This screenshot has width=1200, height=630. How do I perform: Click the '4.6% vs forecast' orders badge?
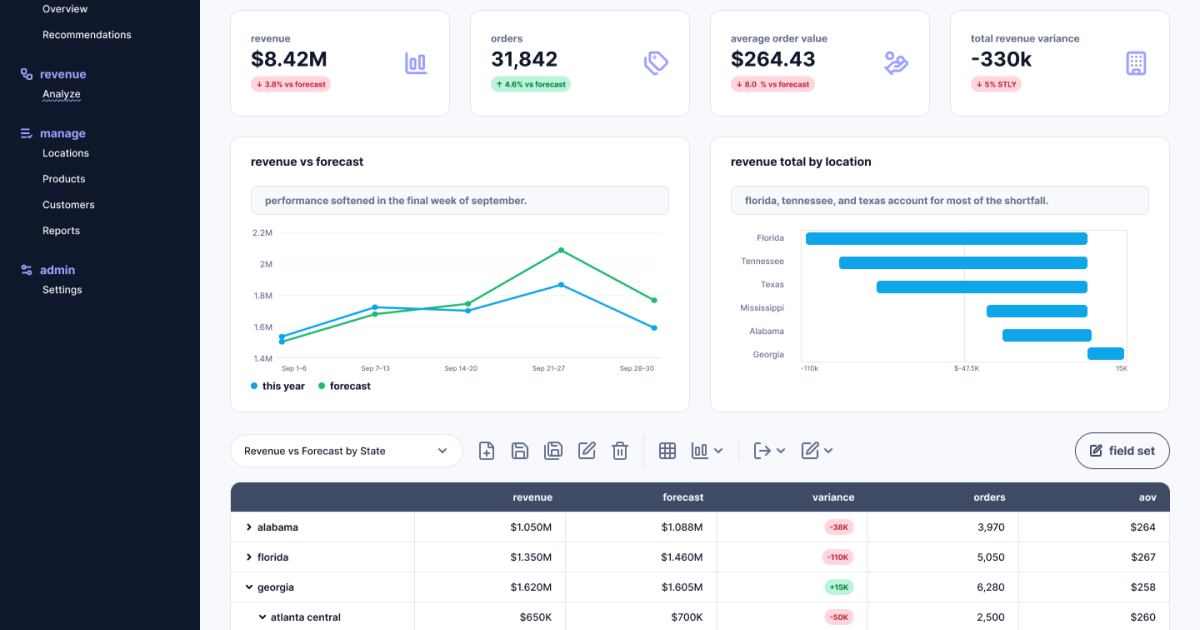pos(531,84)
